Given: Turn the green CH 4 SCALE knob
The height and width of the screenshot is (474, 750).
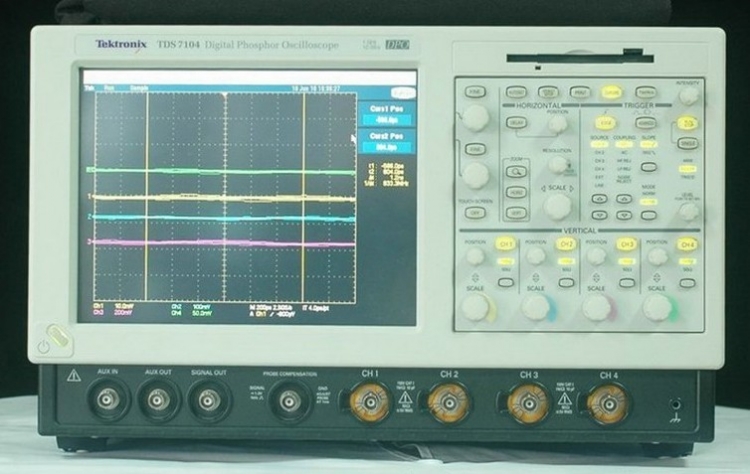Looking at the screenshot, I should [658, 308].
